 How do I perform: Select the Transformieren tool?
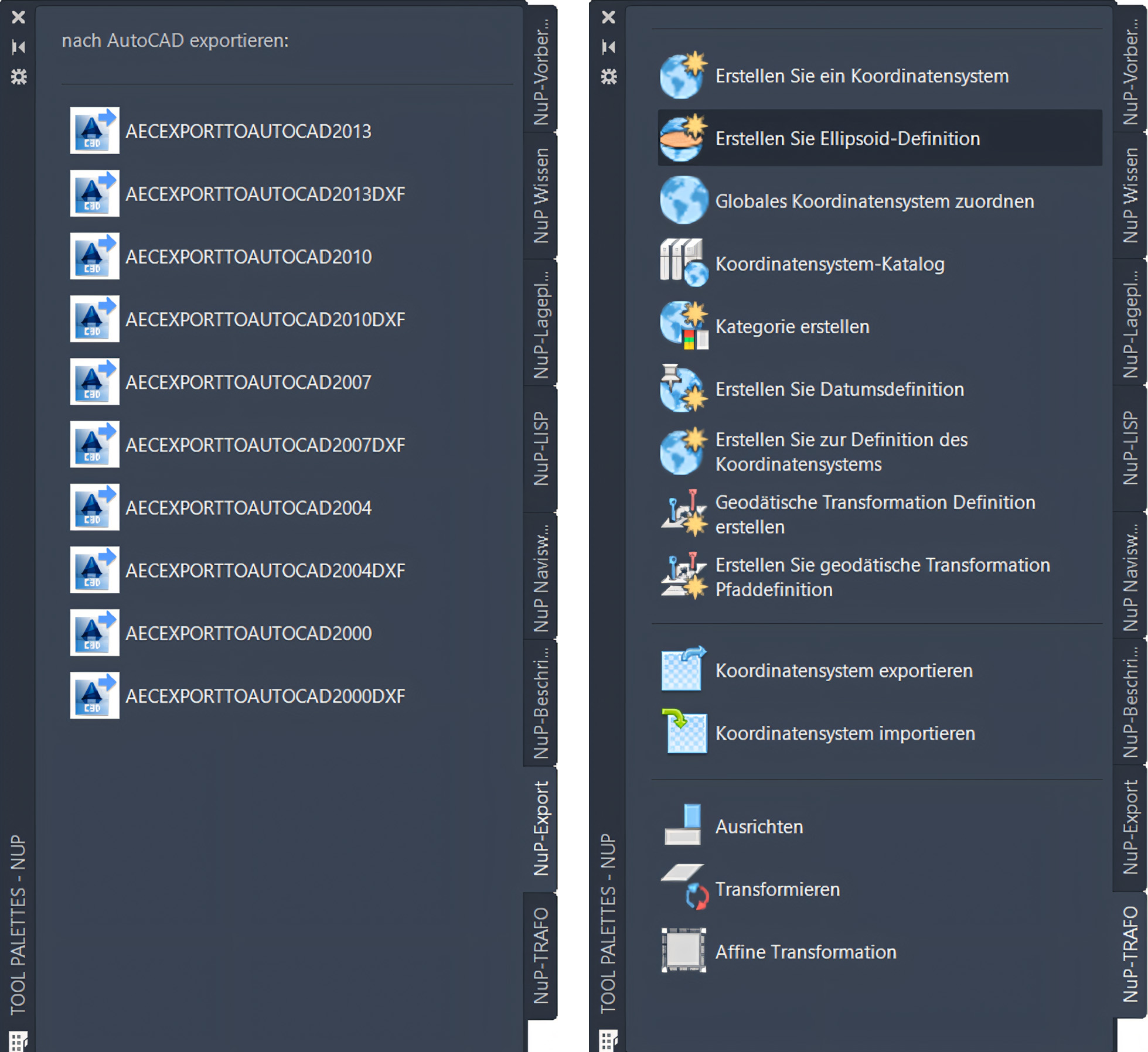pos(776,889)
